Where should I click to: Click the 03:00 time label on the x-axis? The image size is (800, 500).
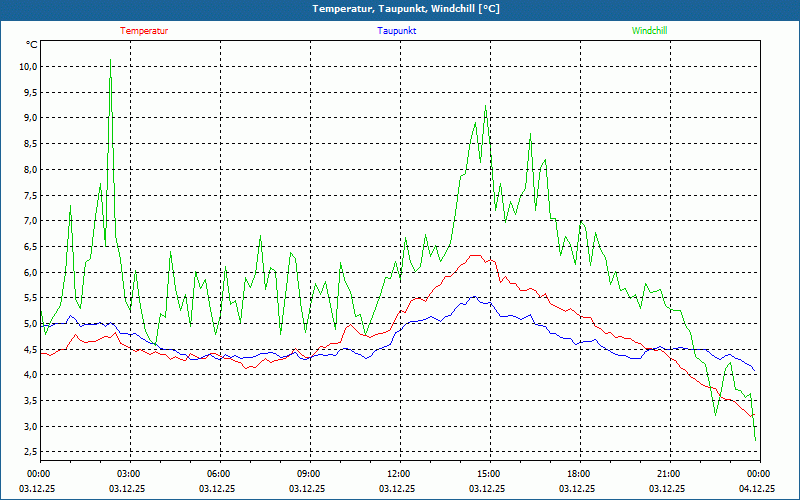tap(129, 474)
